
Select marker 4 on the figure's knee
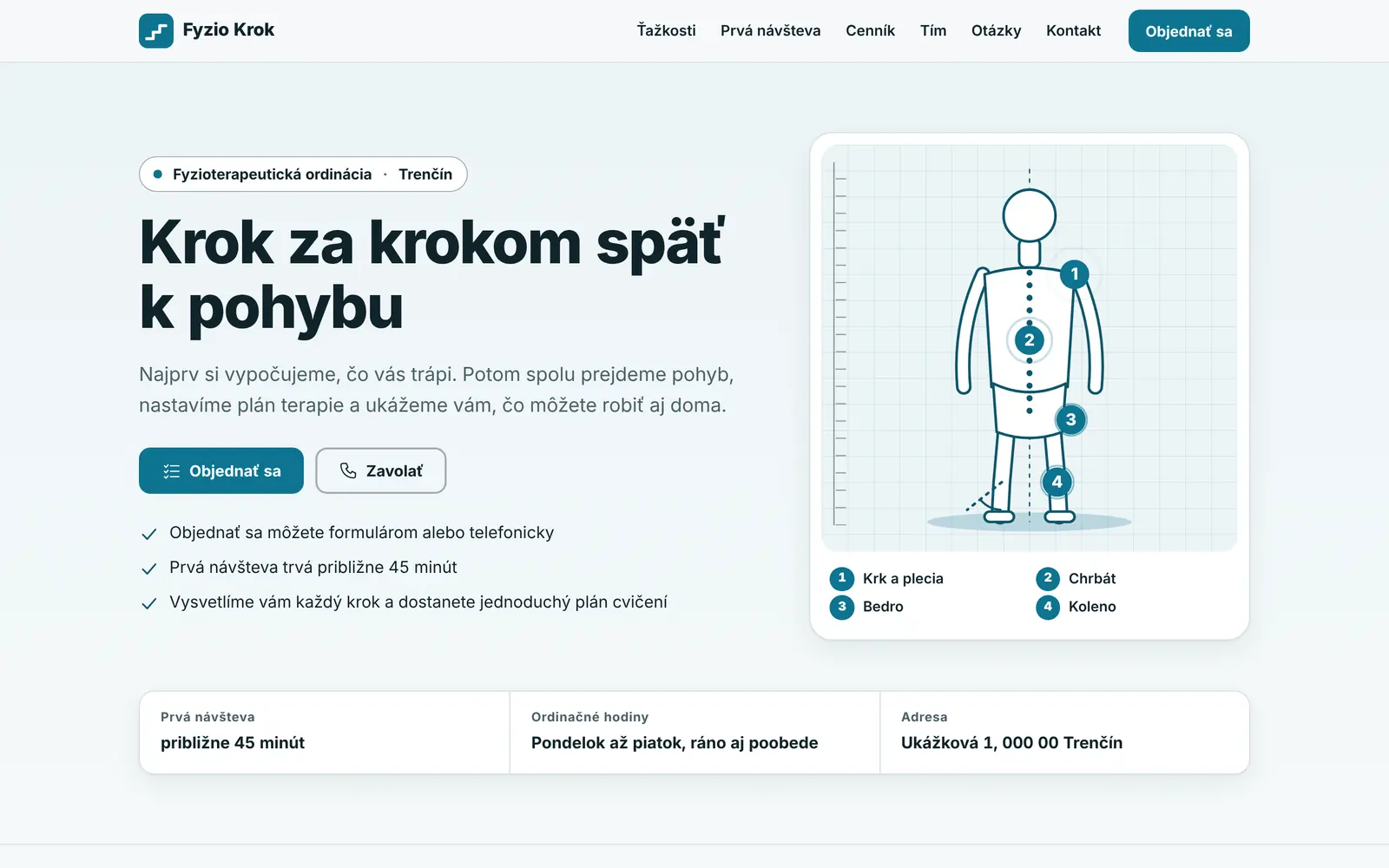tap(1057, 482)
